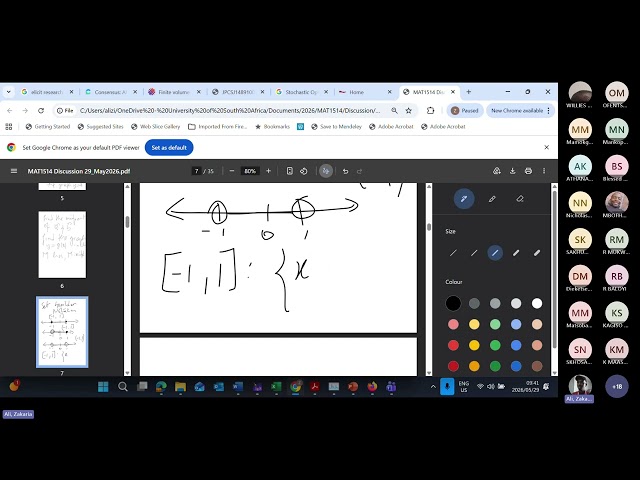This screenshot has height=480, width=640.
Task: Bookmark this page with the star
Action: (x=409, y=111)
